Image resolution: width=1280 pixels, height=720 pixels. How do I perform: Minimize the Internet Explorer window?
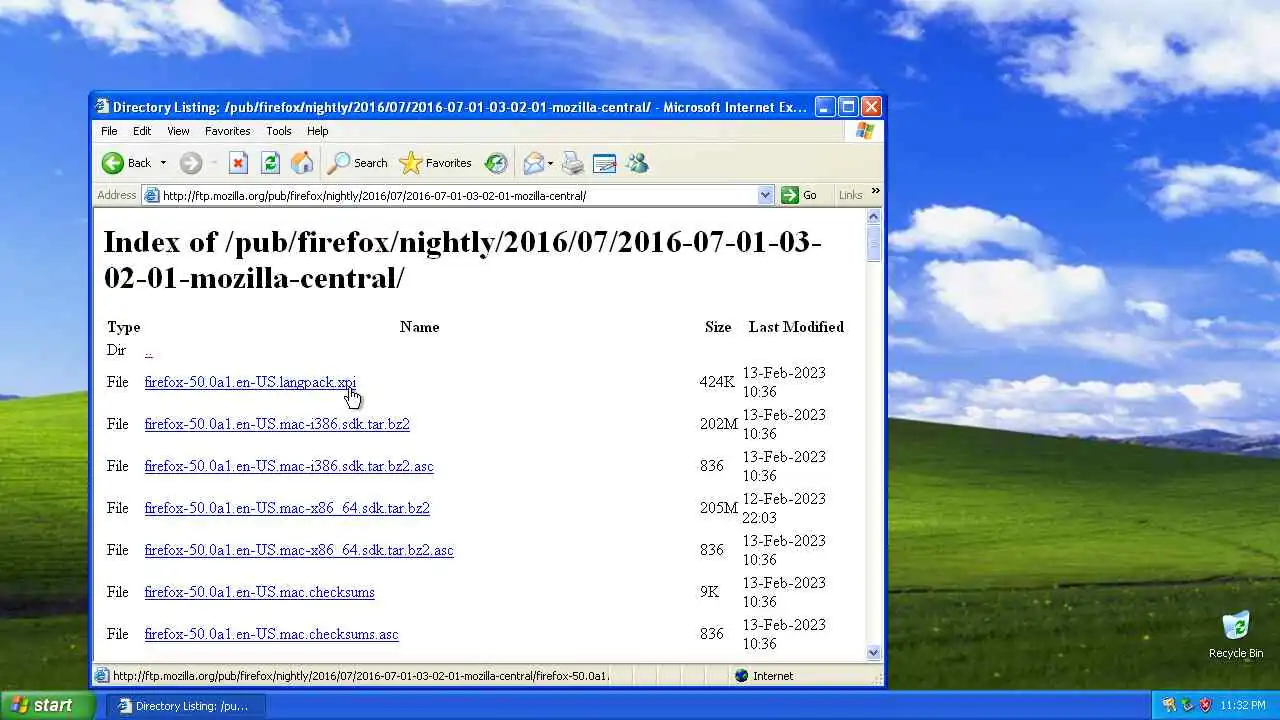click(x=825, y=107)
